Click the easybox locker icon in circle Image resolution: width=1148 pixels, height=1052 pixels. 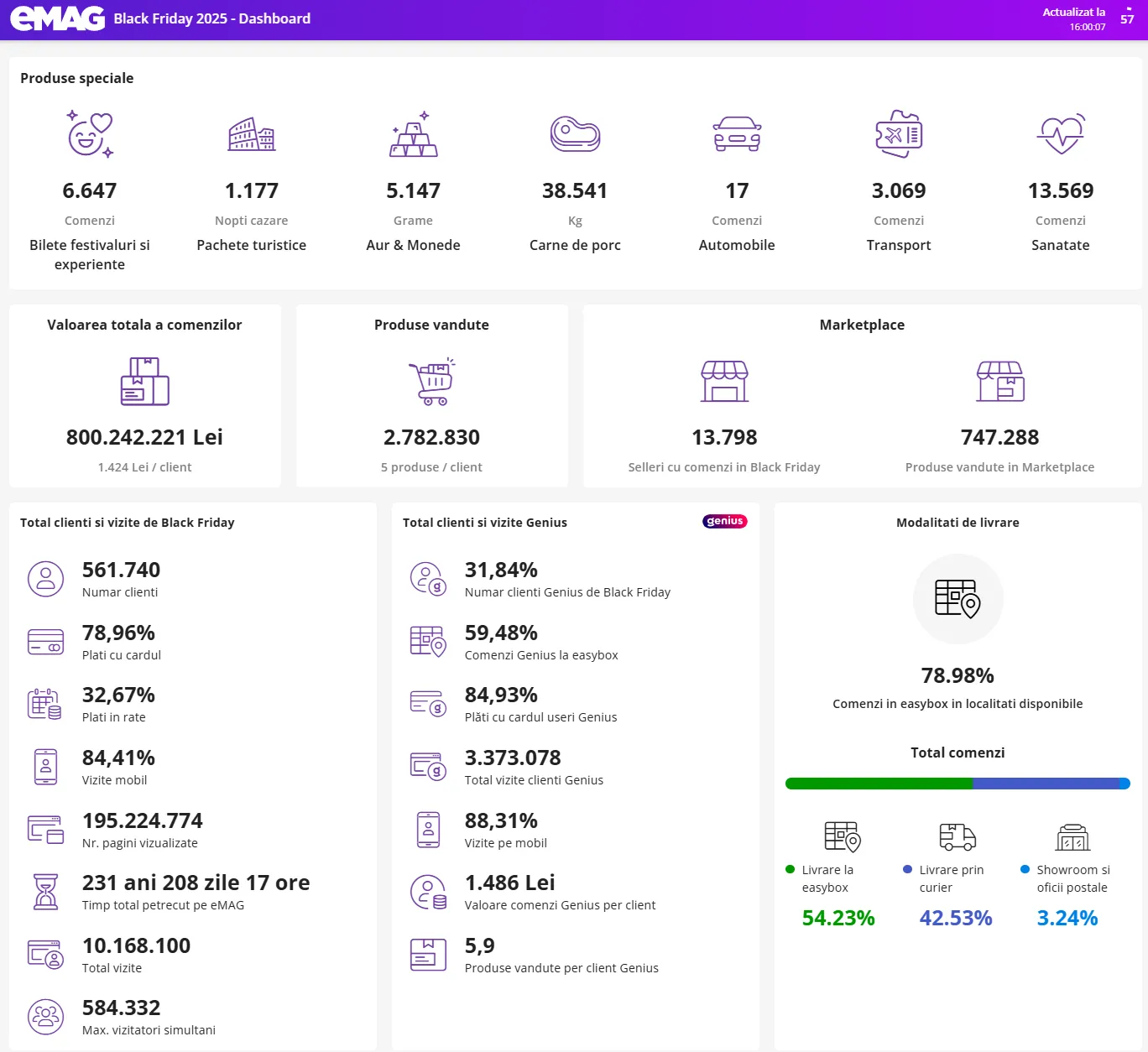tap(958, 598)
